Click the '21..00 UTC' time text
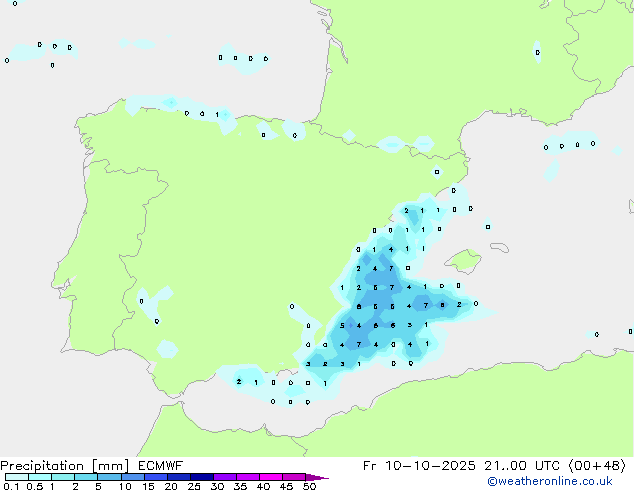The width and height of the screenshot is (634, 490). (x=523, y=466)
